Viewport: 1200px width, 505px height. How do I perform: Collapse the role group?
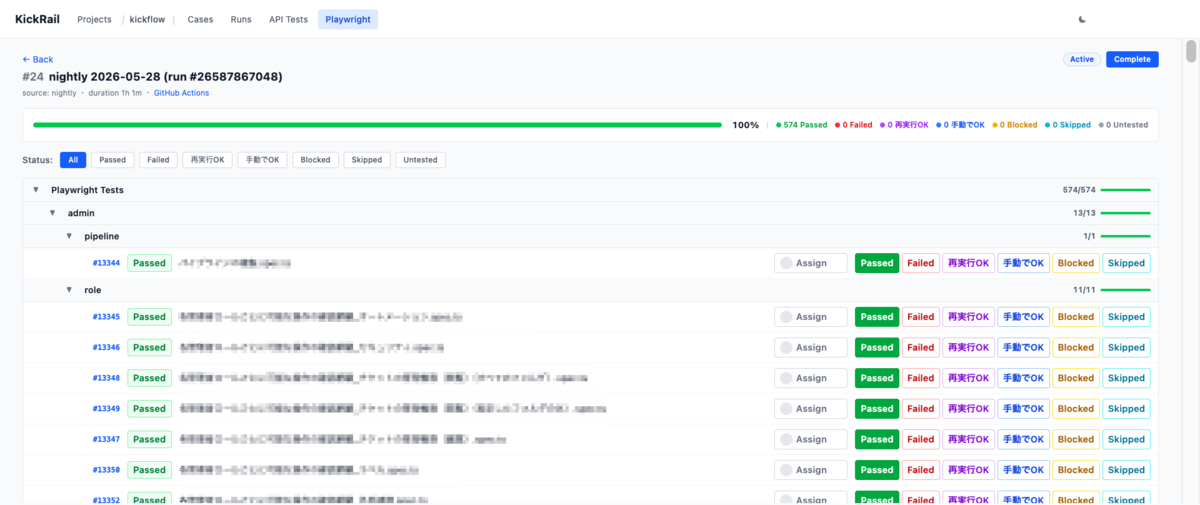tap(70, 290)
